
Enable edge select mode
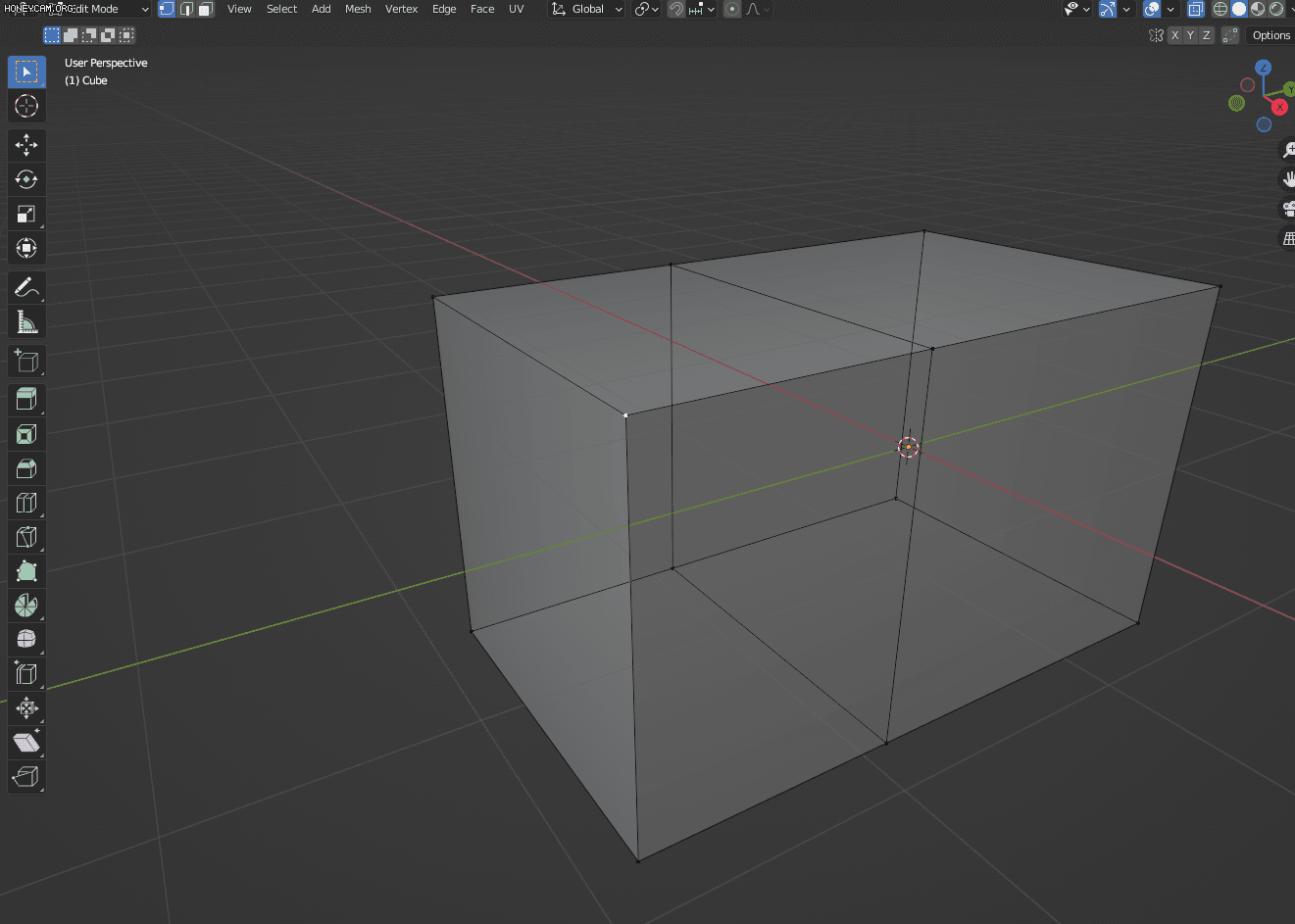click(186, 9)
